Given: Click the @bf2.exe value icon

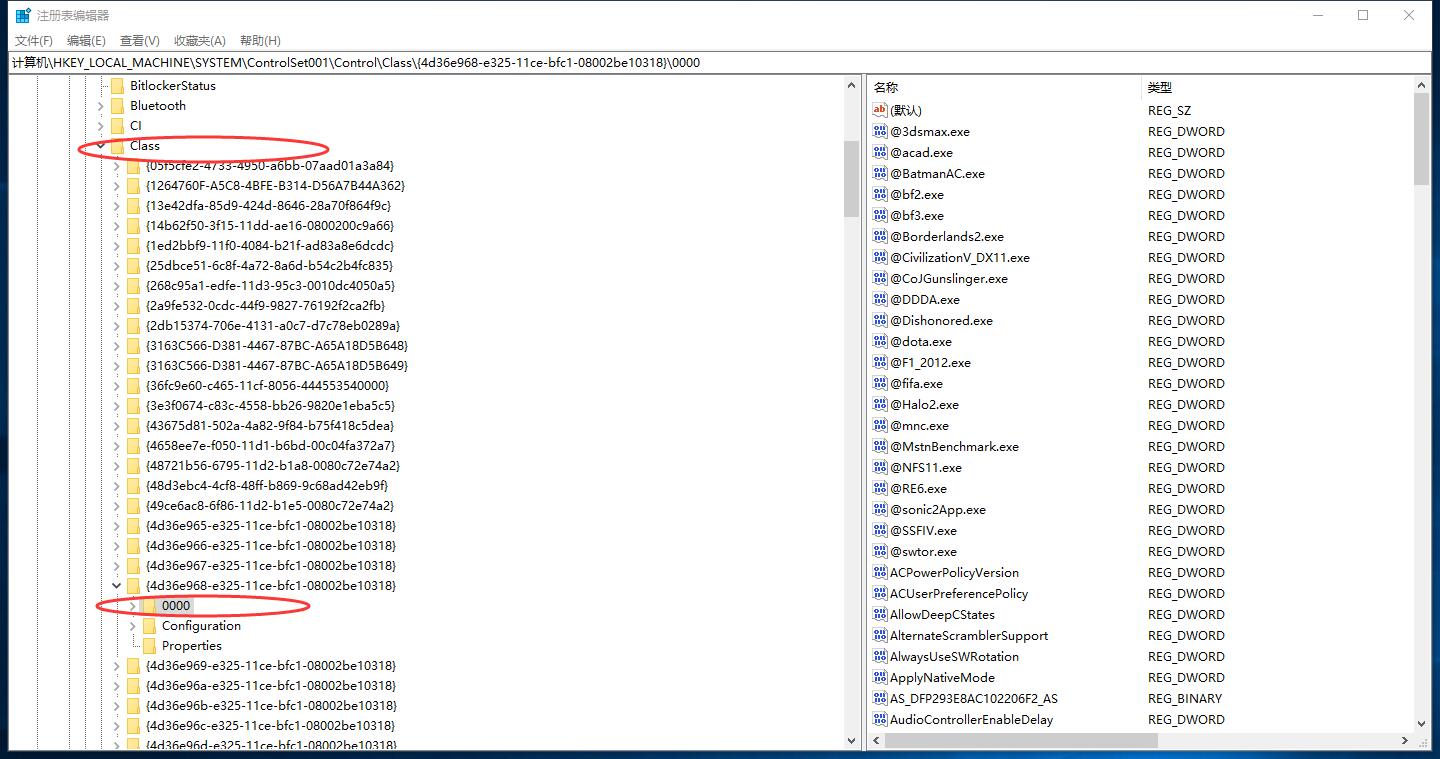Looking at the screenshot, I should coord(880,194).
